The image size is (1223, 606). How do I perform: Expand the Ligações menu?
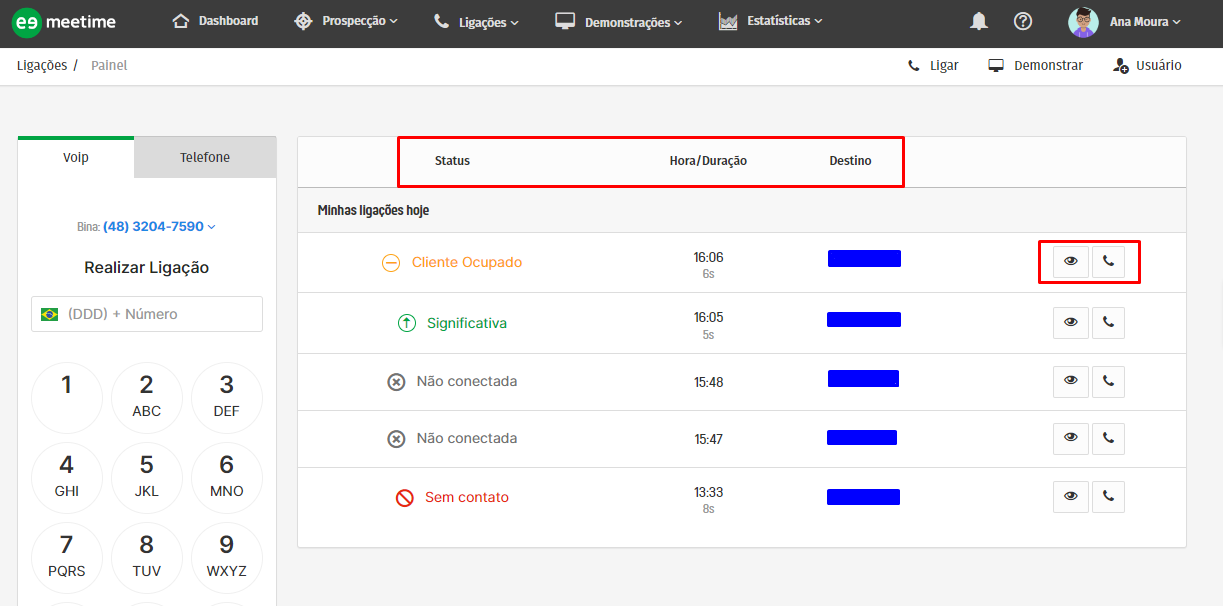[476, 21]
